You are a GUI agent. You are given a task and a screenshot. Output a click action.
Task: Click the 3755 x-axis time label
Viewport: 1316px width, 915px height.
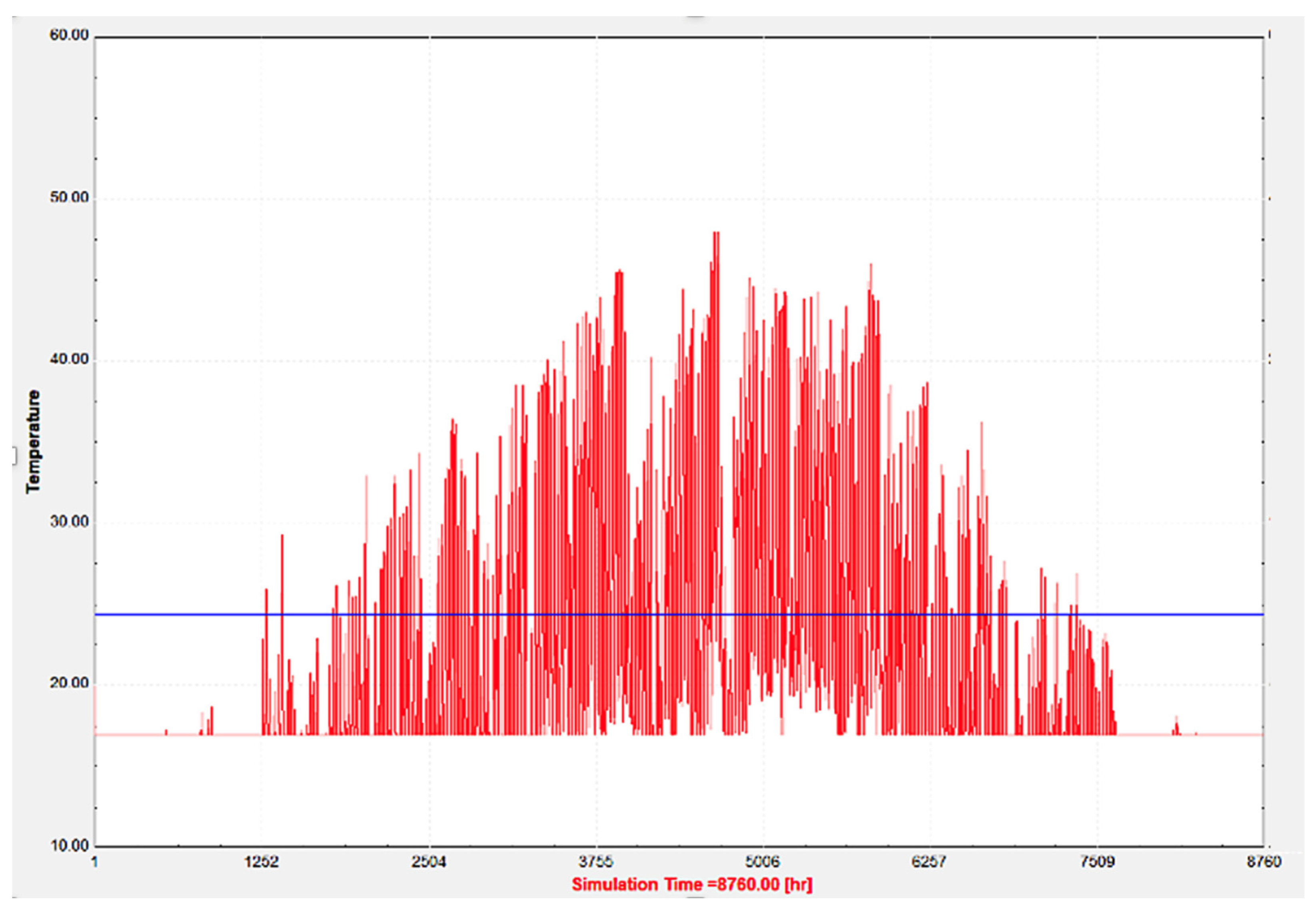[596, 862]
